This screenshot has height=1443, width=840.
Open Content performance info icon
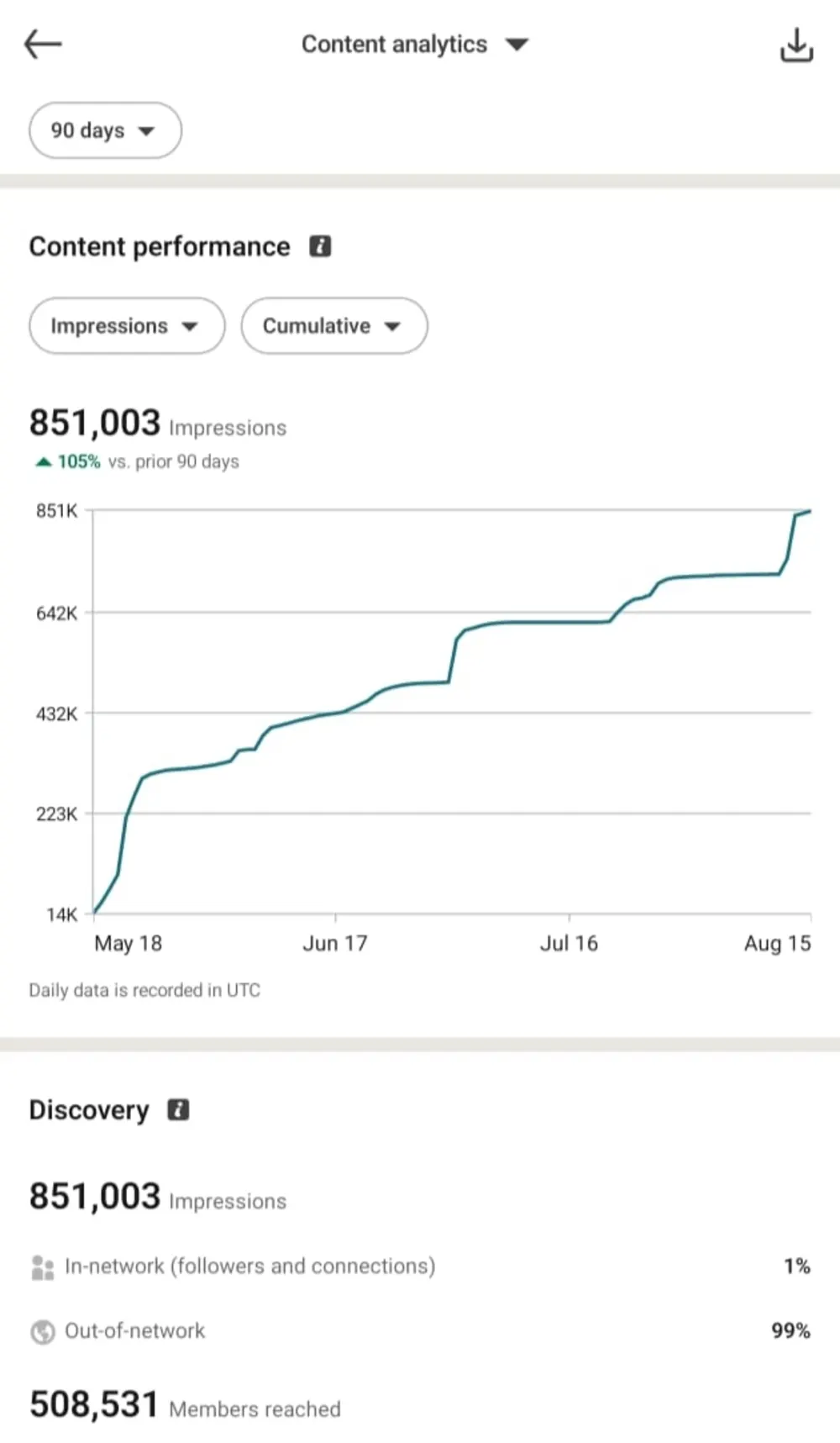(x=320, y=246)
